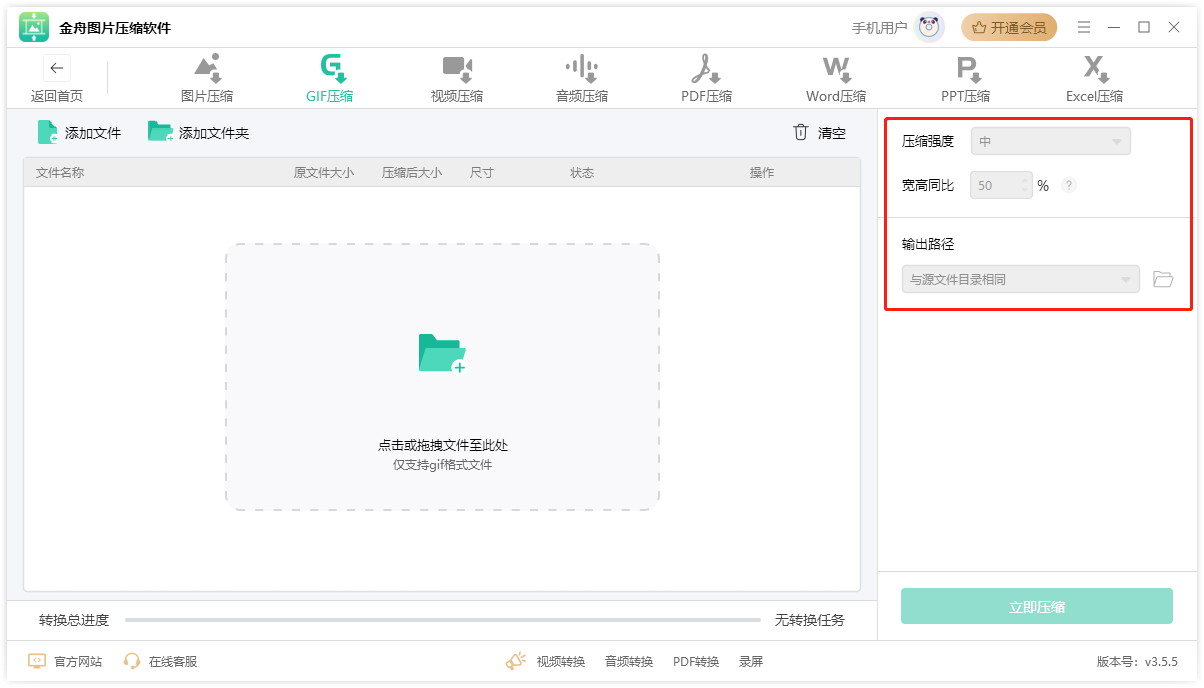The height and width of the screenshot is (688, 1204).
Task: Adjust the 宽高同比 percentage value
Action: click(x=1000, y=185)
